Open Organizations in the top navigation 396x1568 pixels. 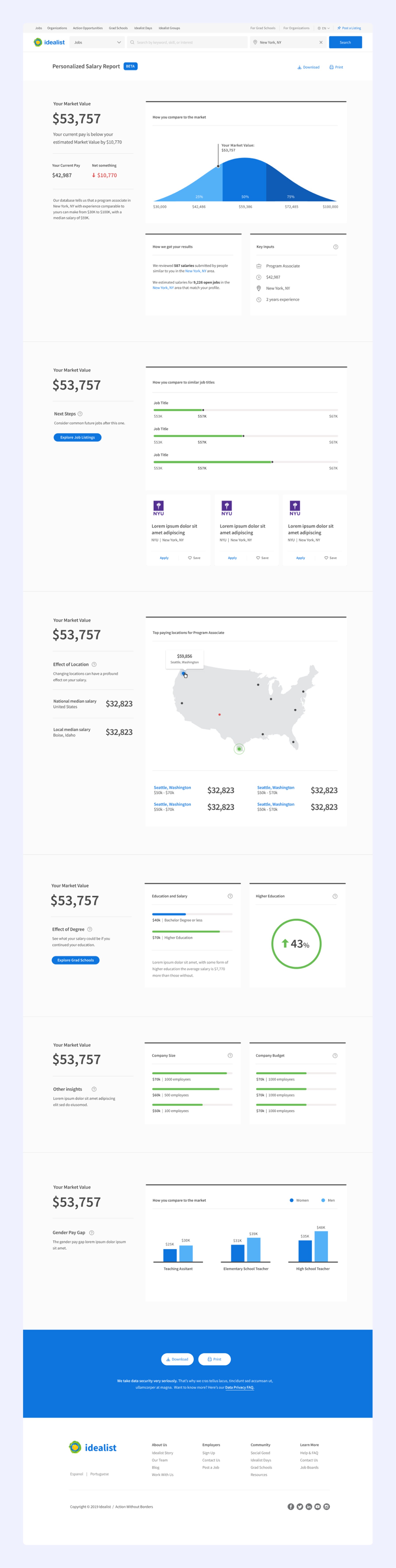point(57,28)
